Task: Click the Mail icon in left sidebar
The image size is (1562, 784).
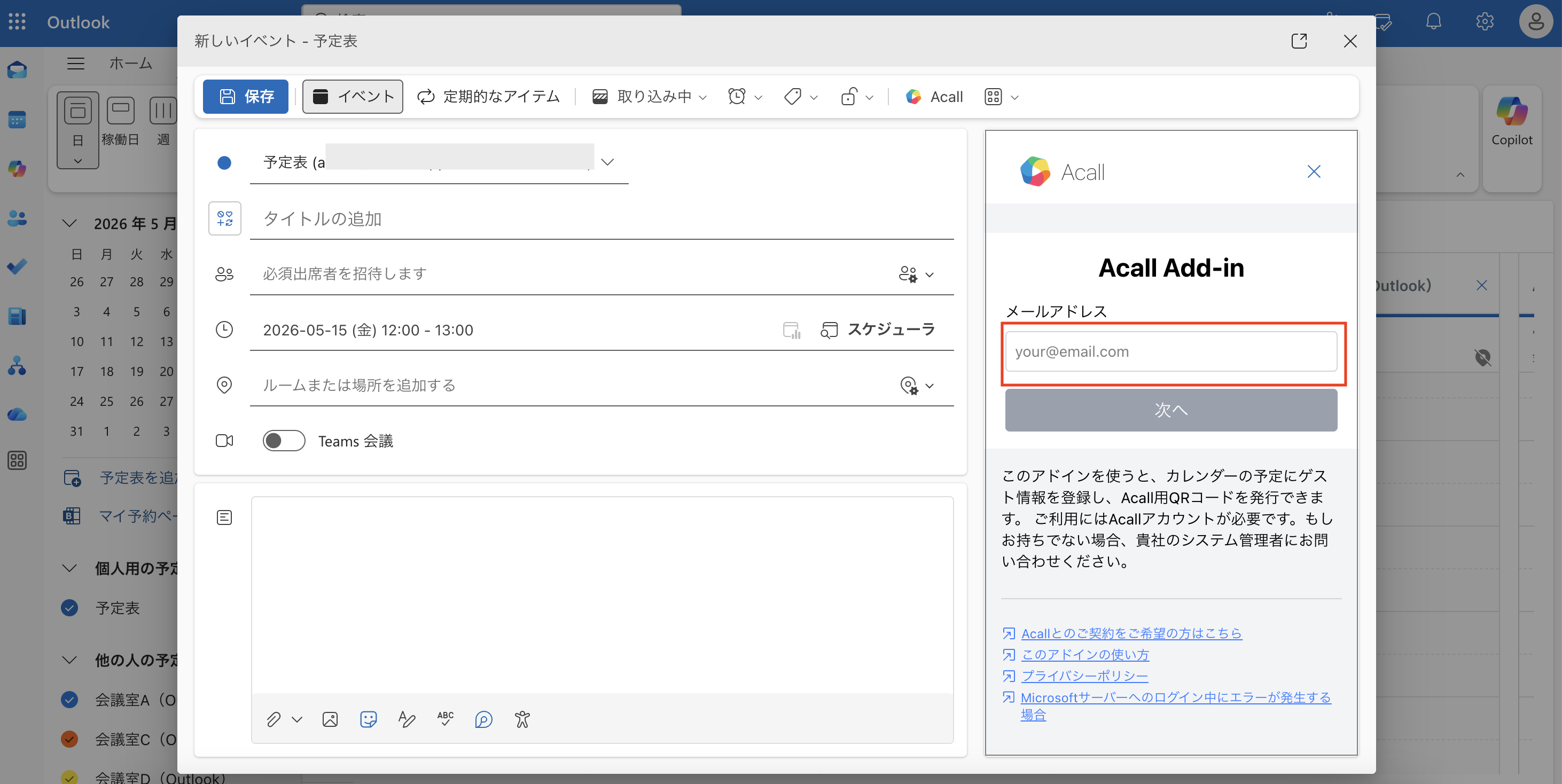Action: [17, 70]
